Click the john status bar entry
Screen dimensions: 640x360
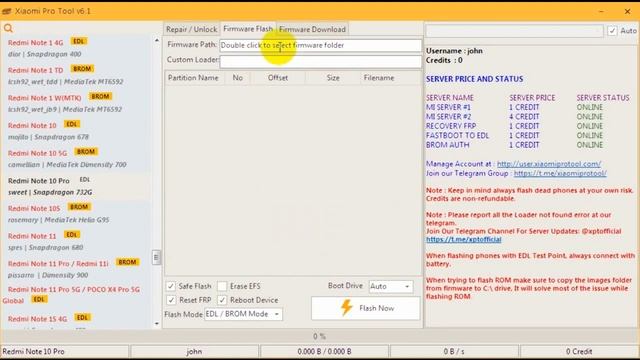pos(194,351)
